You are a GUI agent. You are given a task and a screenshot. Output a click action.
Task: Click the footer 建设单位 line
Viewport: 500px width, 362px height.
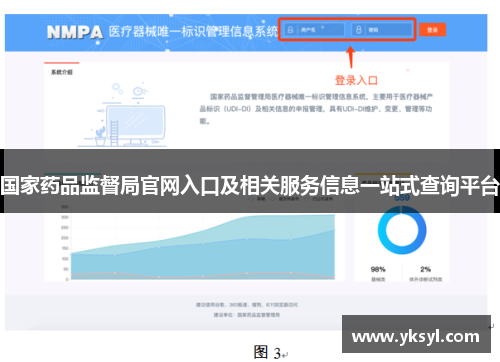pyautogui.click(x=247, y=315)
